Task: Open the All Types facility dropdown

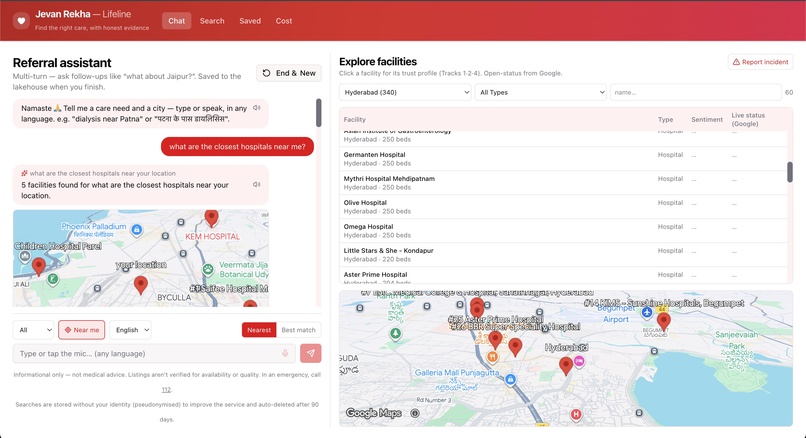Action: pyautogui.click(x=541, y=93)
